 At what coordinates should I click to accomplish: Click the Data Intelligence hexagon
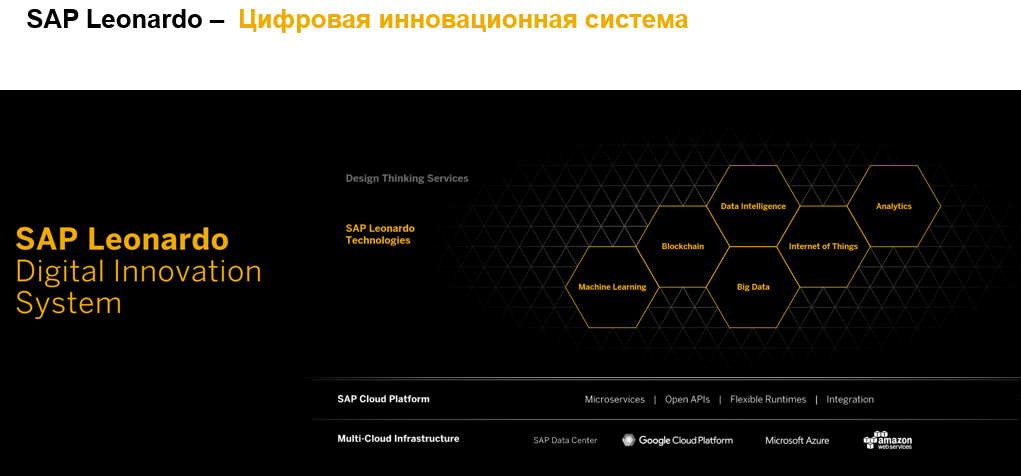point(753,206)
